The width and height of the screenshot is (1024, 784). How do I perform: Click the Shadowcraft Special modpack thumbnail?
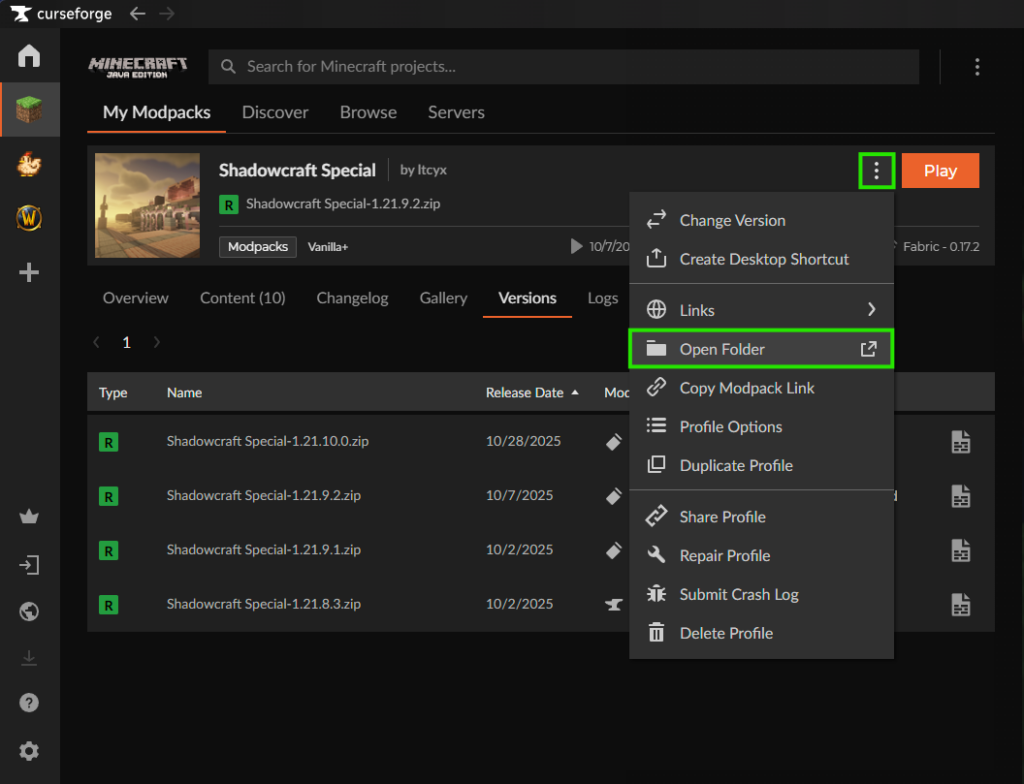(146, 206)
